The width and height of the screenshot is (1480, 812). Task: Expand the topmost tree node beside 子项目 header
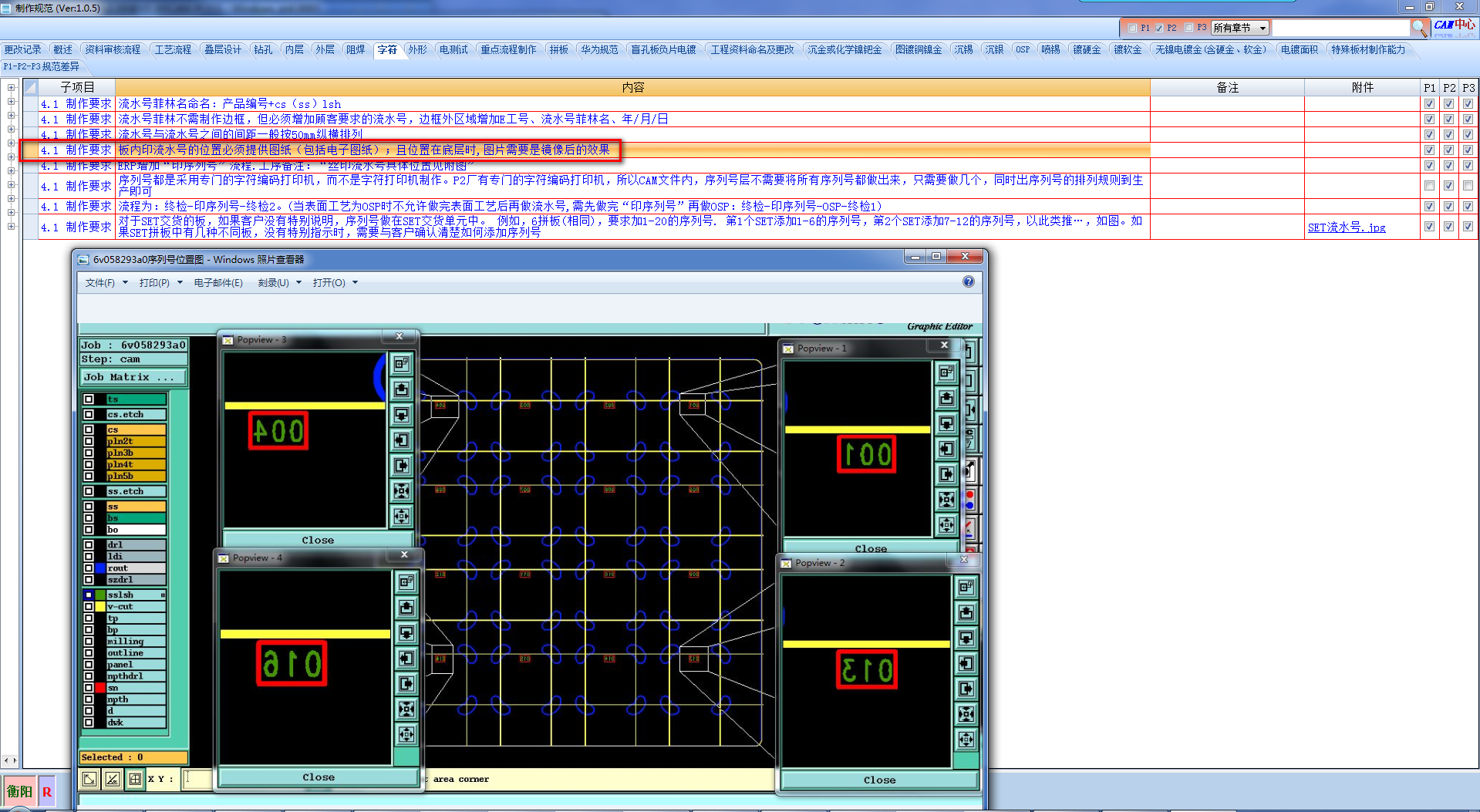(x=11, y=87)
